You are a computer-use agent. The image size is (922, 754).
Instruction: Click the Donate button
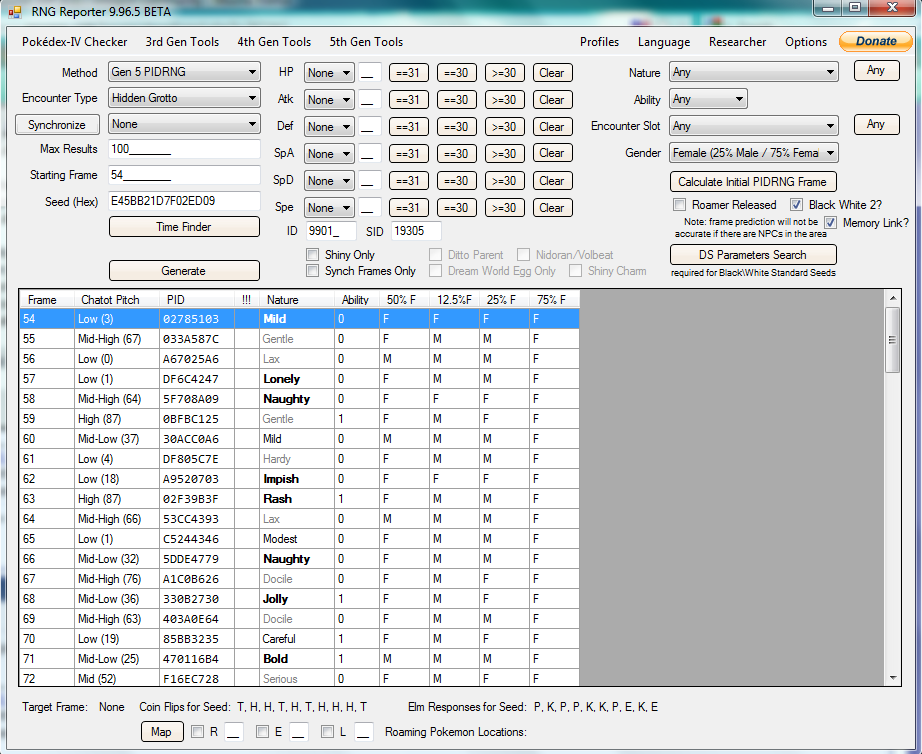tap(876, 41)
